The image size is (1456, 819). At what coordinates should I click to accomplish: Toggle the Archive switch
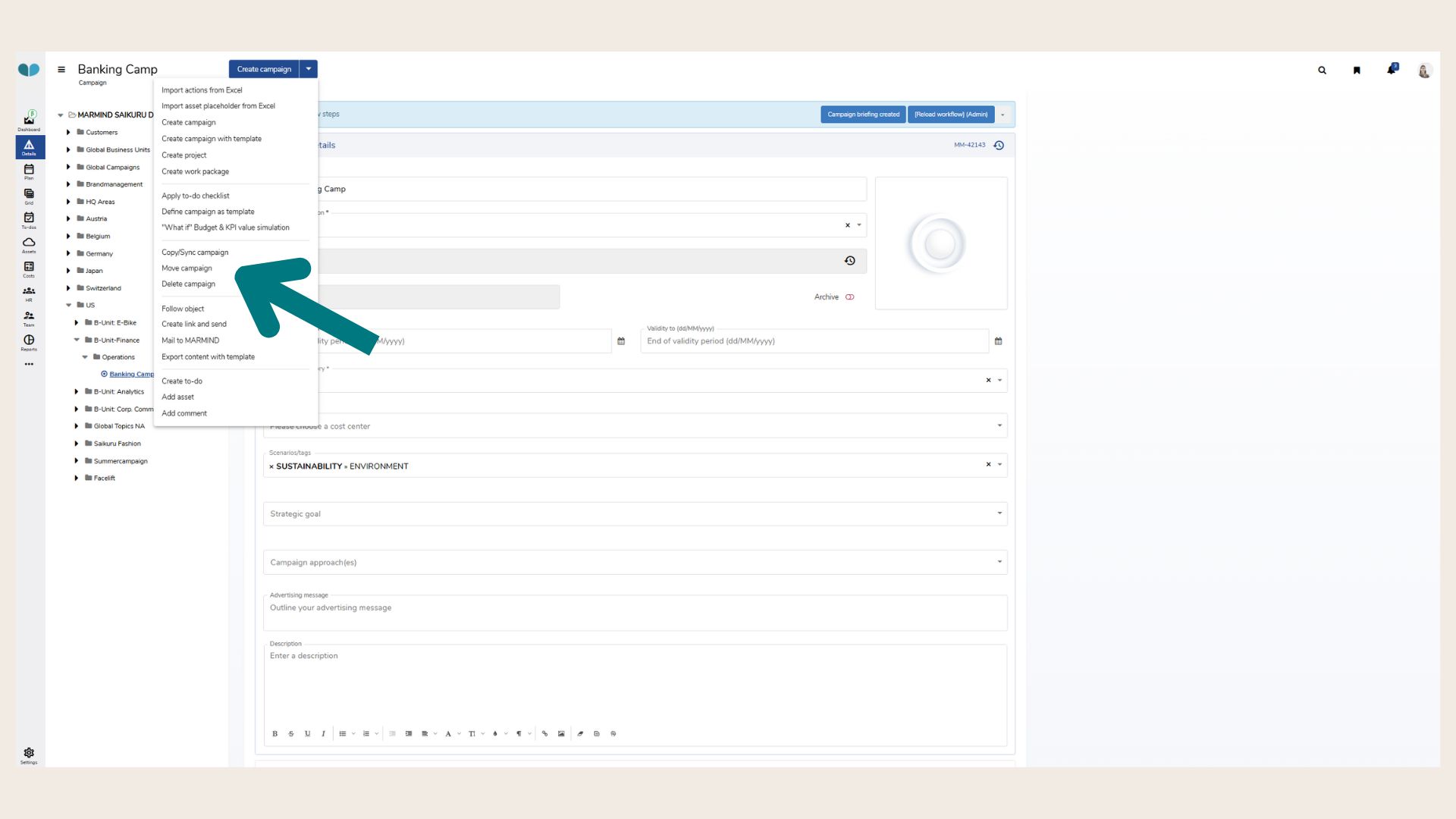click(849, 297)
